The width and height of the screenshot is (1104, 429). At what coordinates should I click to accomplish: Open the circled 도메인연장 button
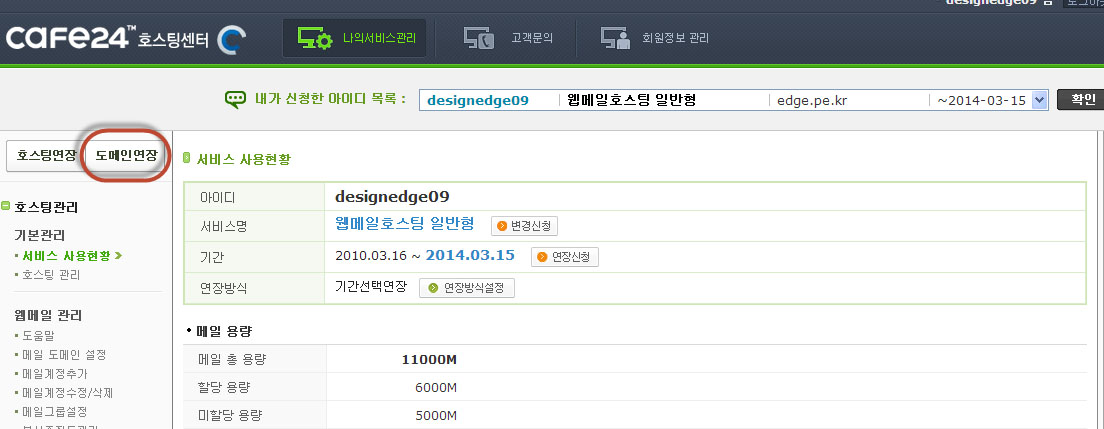click(x=126, y=156)
